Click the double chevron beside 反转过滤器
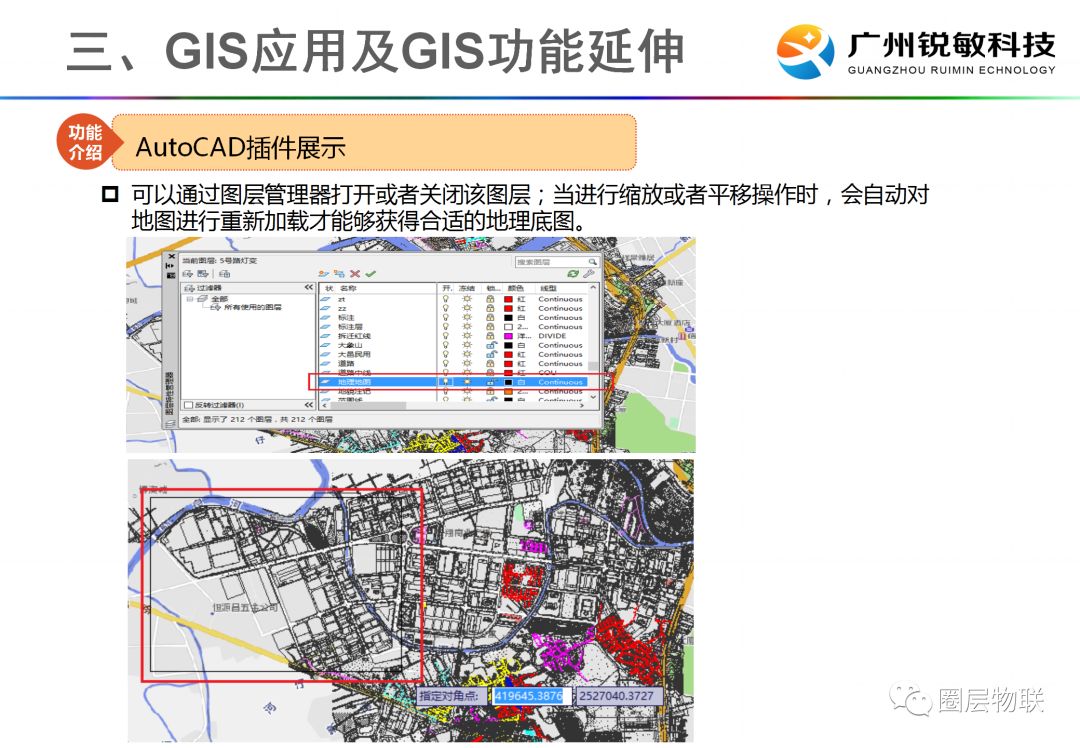This screenshot has height=748, width=1080. click(x=309, y=405)
